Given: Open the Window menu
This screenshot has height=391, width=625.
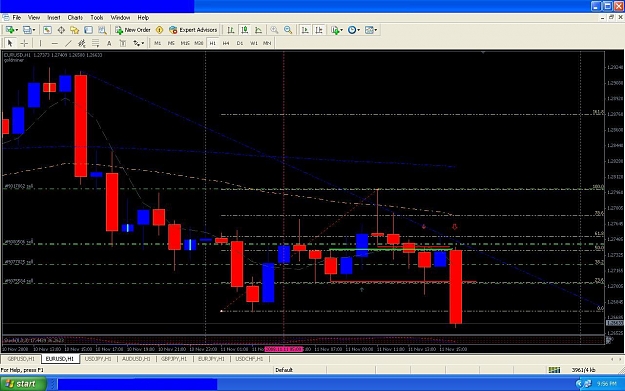Looking at the screenshot, I should point(120,18).
